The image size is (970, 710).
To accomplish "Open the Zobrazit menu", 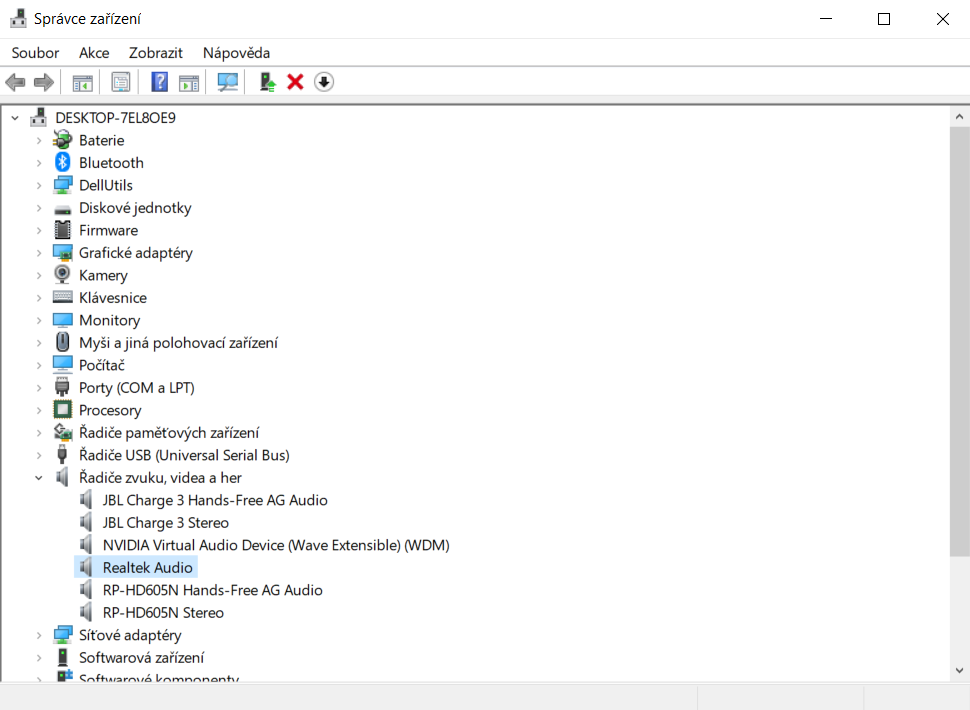I will (156, 53).
